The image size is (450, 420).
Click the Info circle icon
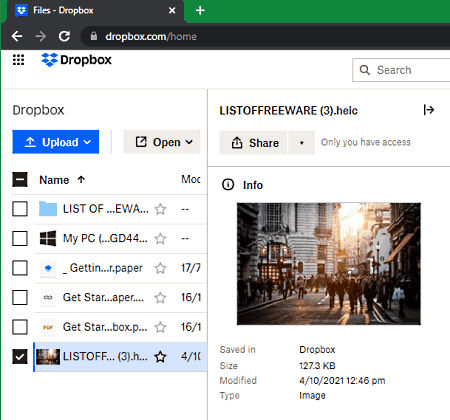[228, 185]
